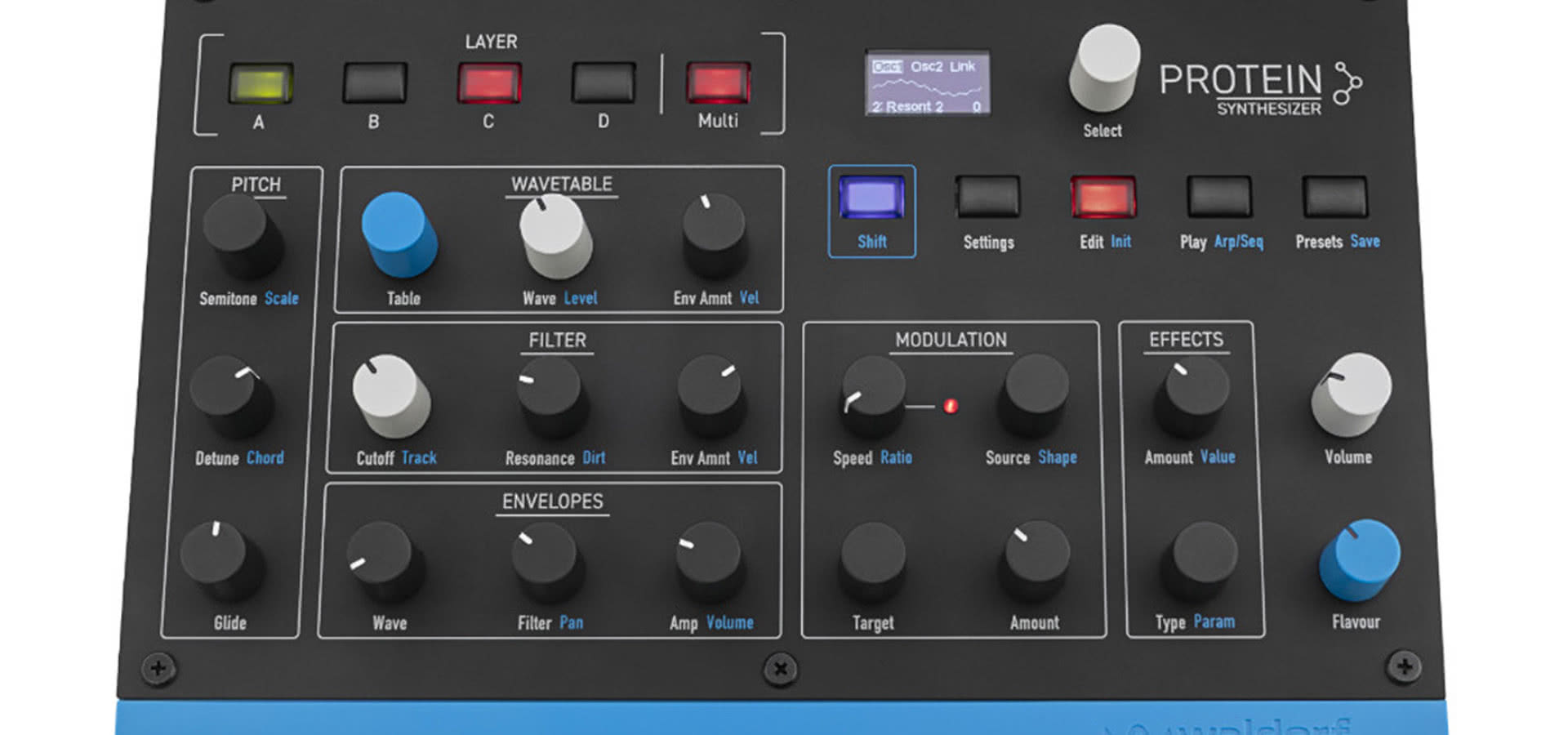Click the Resonance Dirt knob
This screenshot has width=1568, height=735.
click(x=551, y=394)
